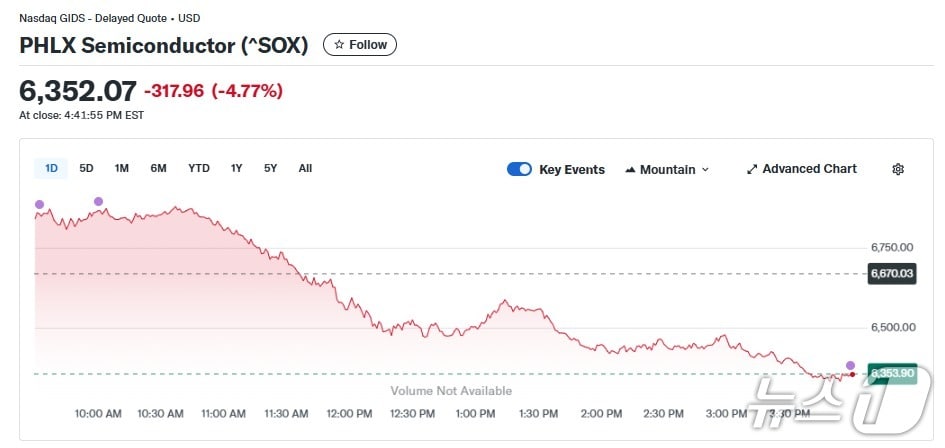Open the Advanced Chart expand icon
The height and width of the screenshot is (448, 945).
[x=752, y=169]
